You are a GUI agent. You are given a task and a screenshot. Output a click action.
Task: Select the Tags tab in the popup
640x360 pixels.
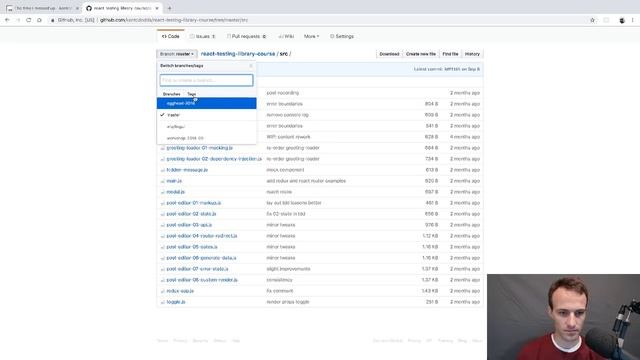click(x=191, y=94)
